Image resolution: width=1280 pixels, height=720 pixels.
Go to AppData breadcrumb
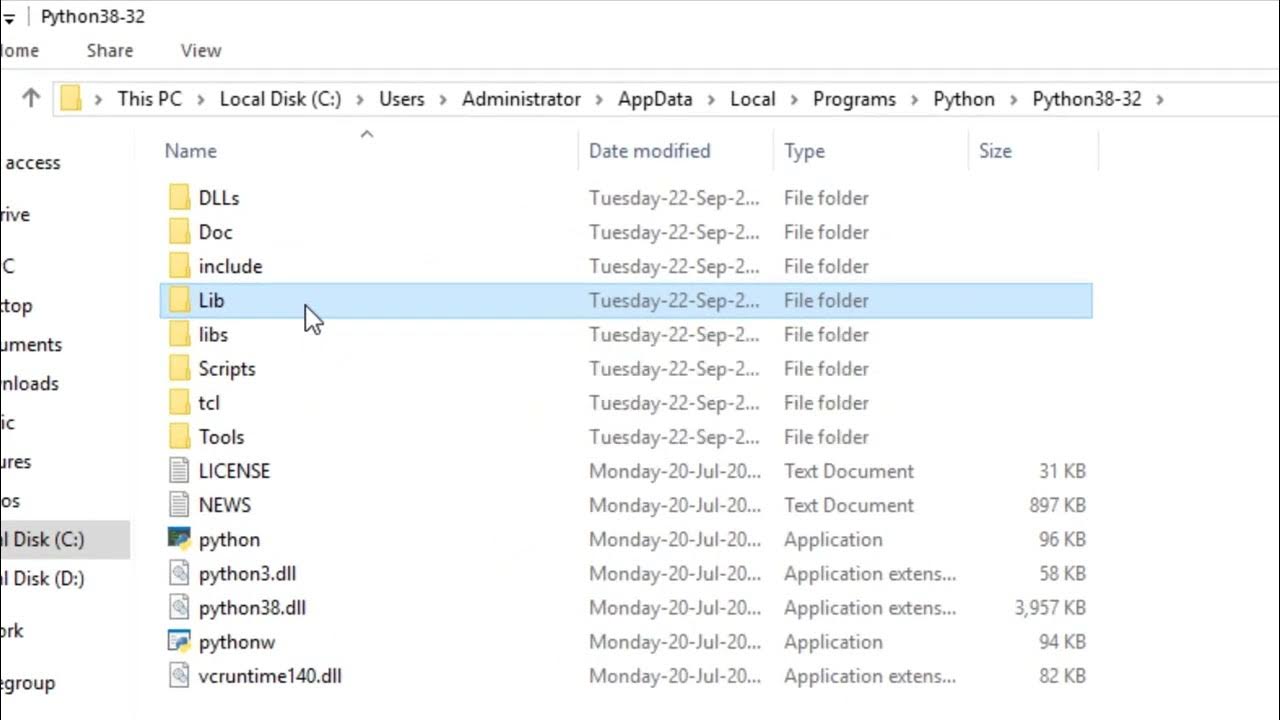click(x=655, y=99)
